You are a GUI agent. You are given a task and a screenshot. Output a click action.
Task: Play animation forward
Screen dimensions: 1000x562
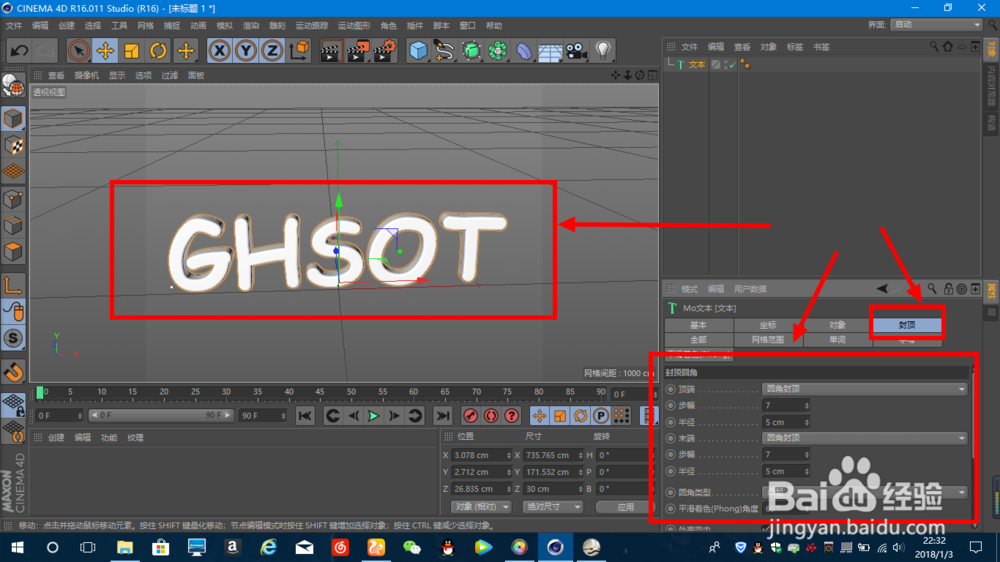coord(374,416)
